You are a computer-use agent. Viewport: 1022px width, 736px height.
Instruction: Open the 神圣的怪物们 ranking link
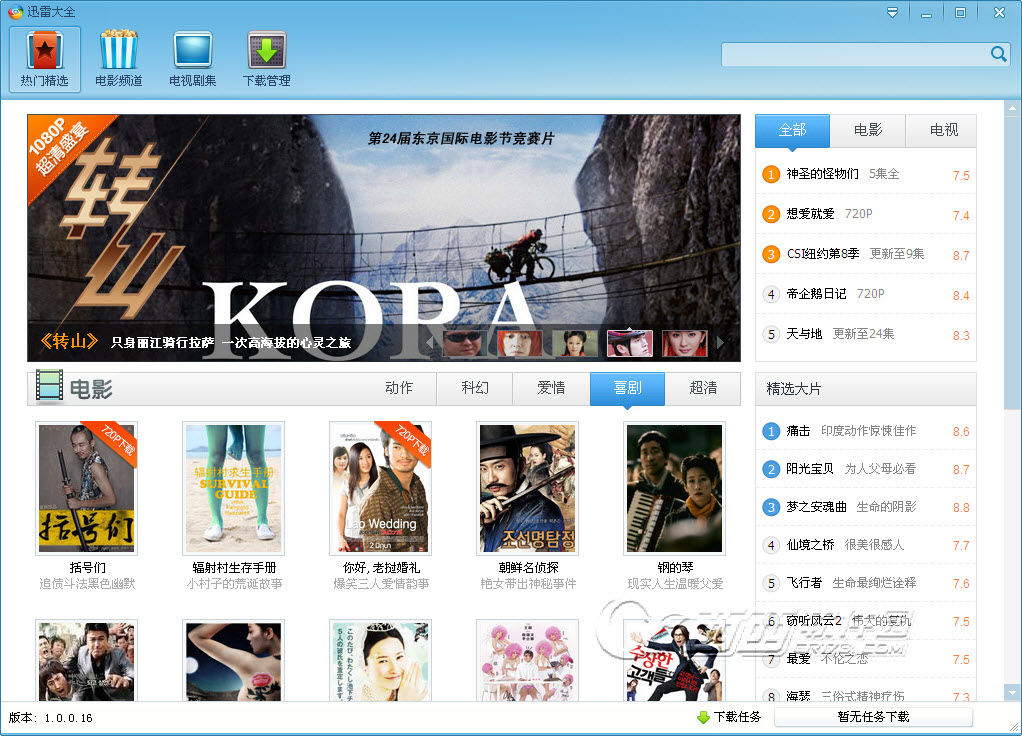click(x=822, y=174)
